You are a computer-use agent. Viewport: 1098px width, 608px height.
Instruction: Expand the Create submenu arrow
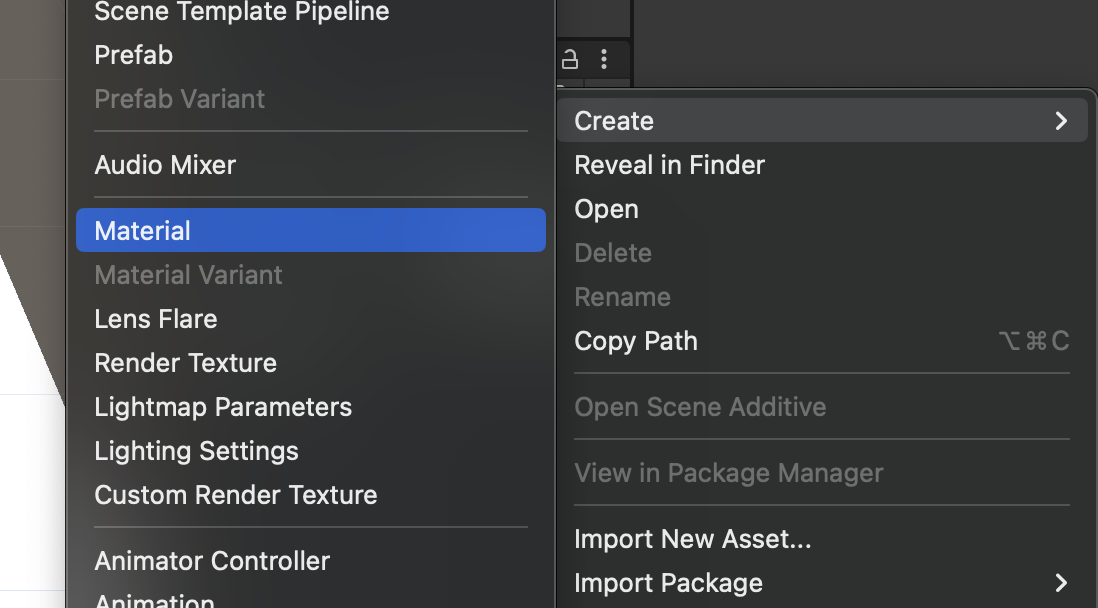coord(1061,121)
